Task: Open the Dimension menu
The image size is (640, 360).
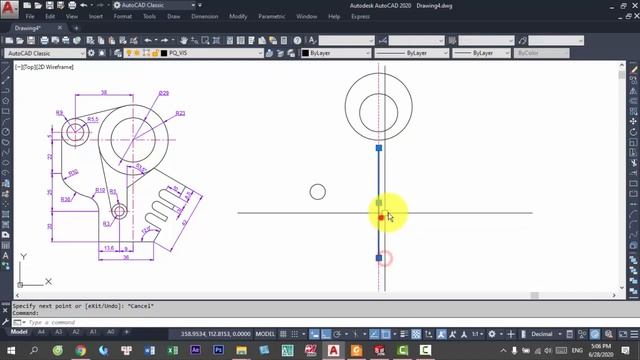Action: pos(205,17)
